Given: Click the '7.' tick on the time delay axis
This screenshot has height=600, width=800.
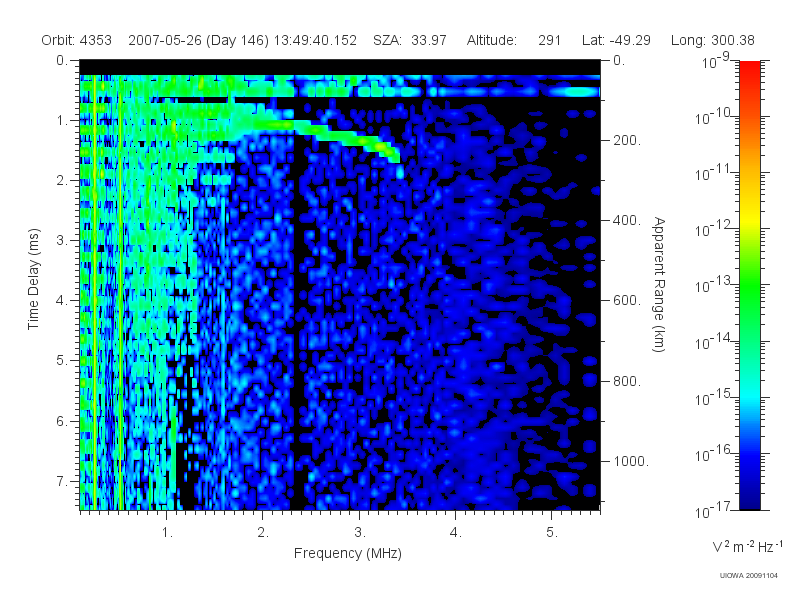Looking at the screenshot, I should tap(62, 481).
